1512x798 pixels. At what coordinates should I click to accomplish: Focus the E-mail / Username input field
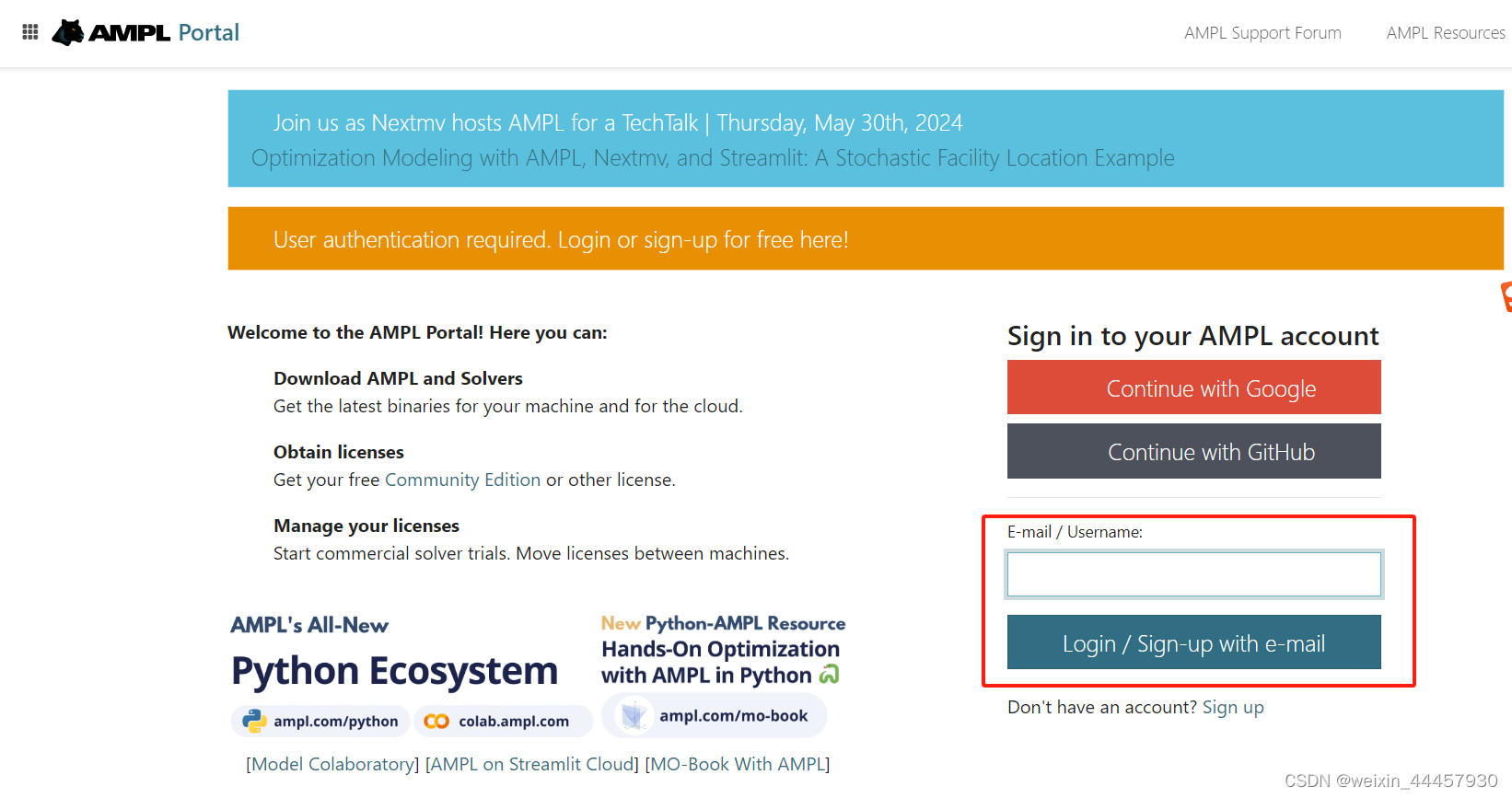(1193, 574)
